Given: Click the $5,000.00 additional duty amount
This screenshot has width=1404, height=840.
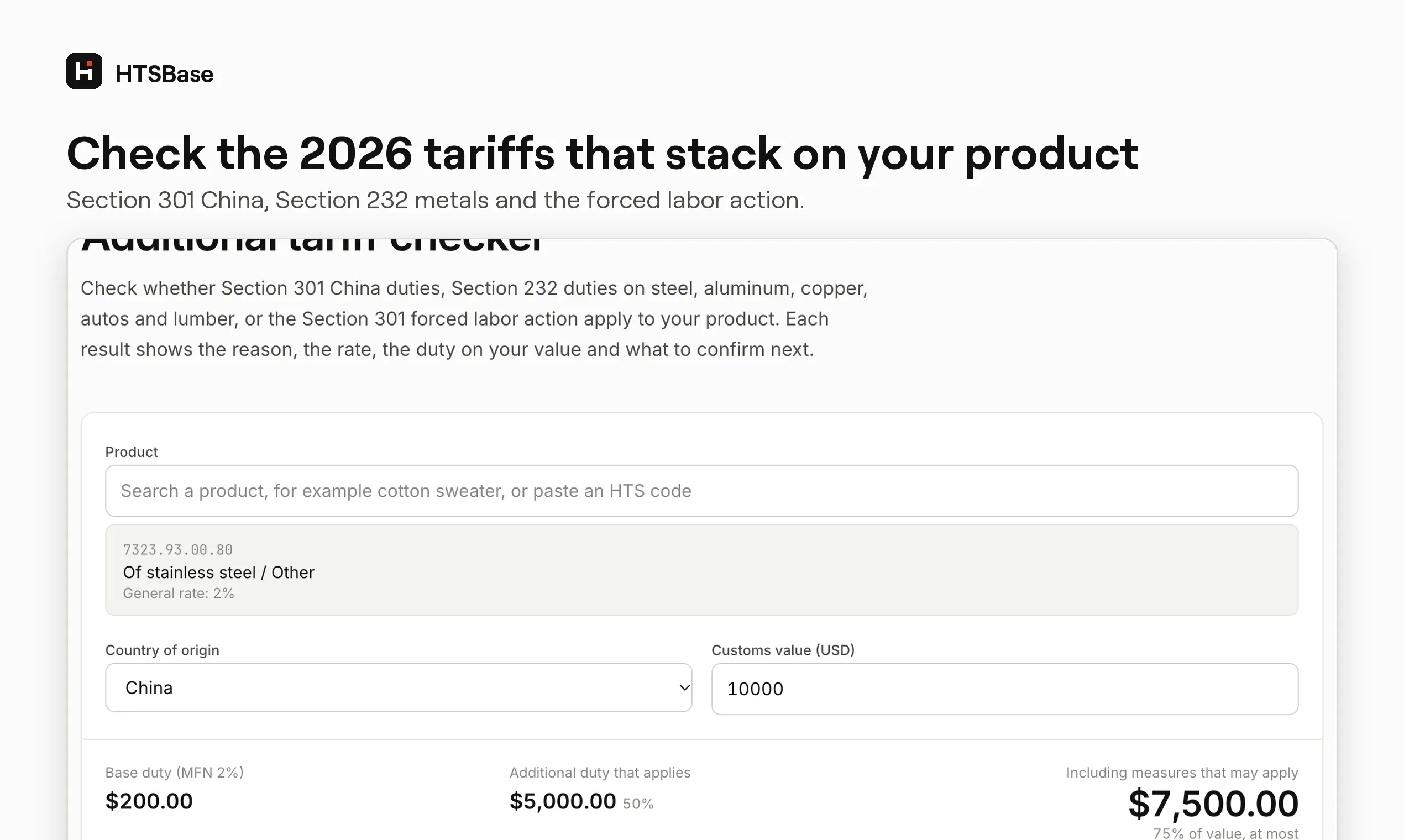Looking at the screenshot, I should [562, 801].
